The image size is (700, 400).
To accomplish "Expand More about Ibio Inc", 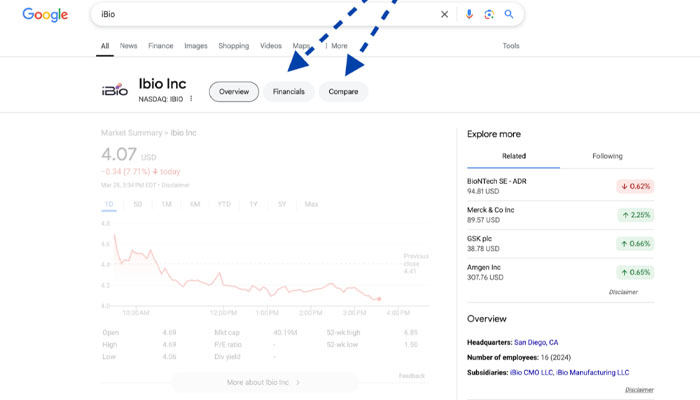I will (264, 382).
